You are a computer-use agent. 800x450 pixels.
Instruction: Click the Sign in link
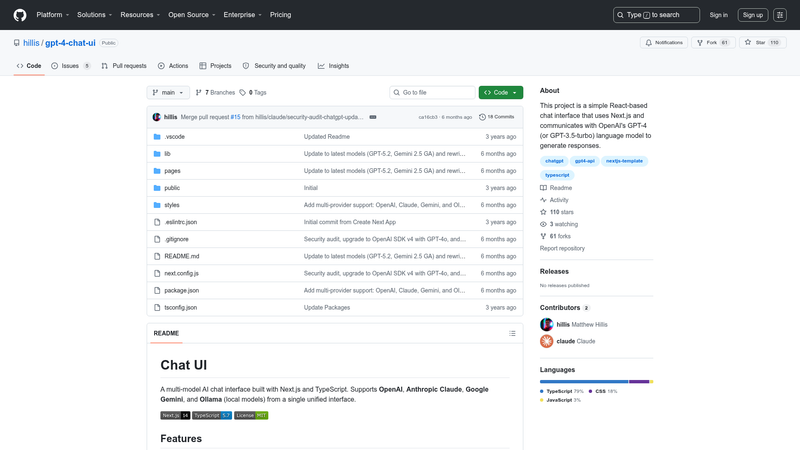coord(718,15)
